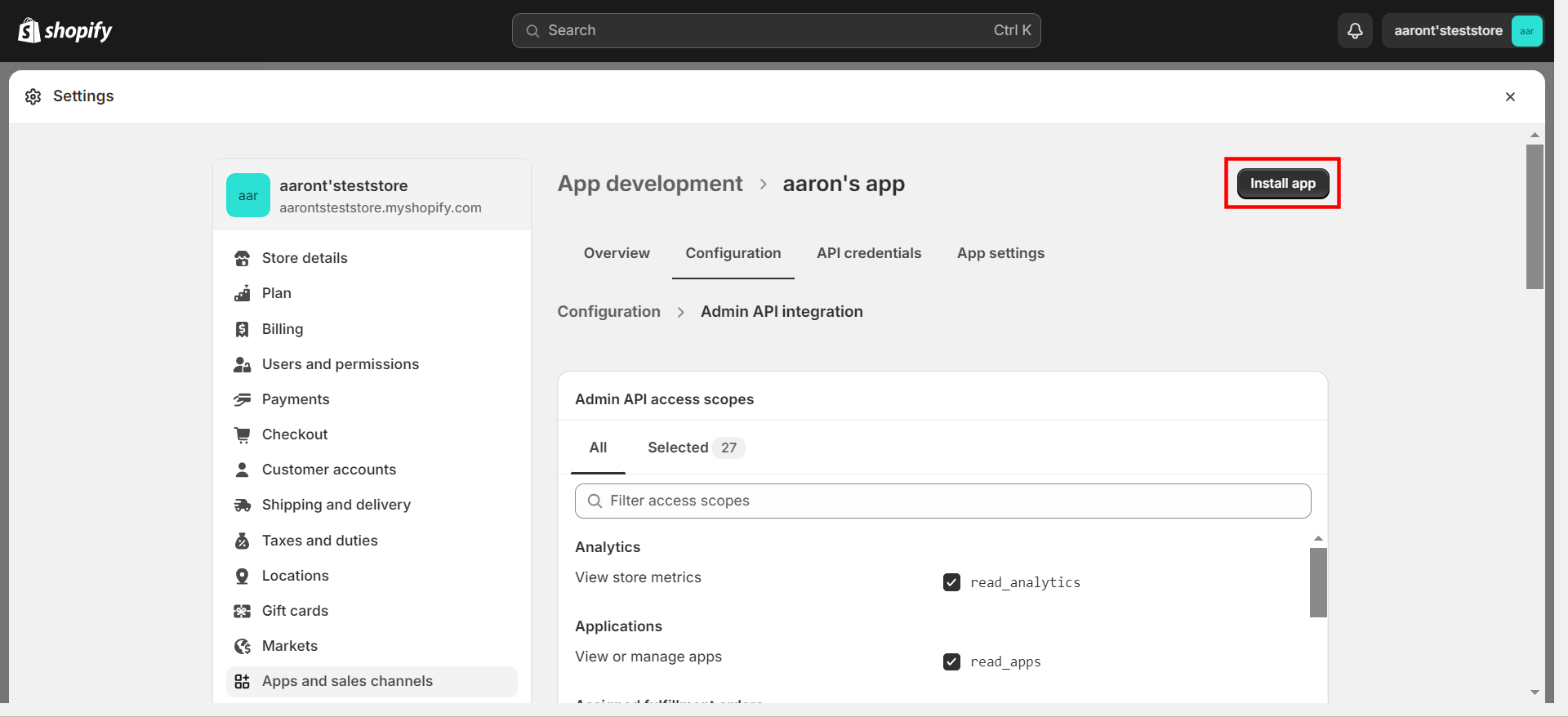Click the Taxes and duties icon
This screenshot has height=717, width=1568.
243,541
